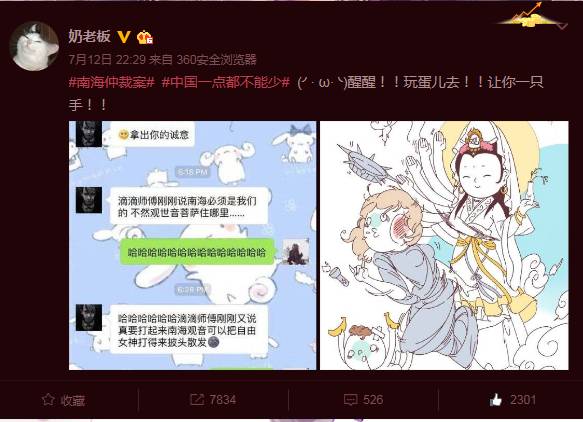Screen dimensions: 583x422
Task: Open reposts count 7834
Action: [x=222, y=400]
